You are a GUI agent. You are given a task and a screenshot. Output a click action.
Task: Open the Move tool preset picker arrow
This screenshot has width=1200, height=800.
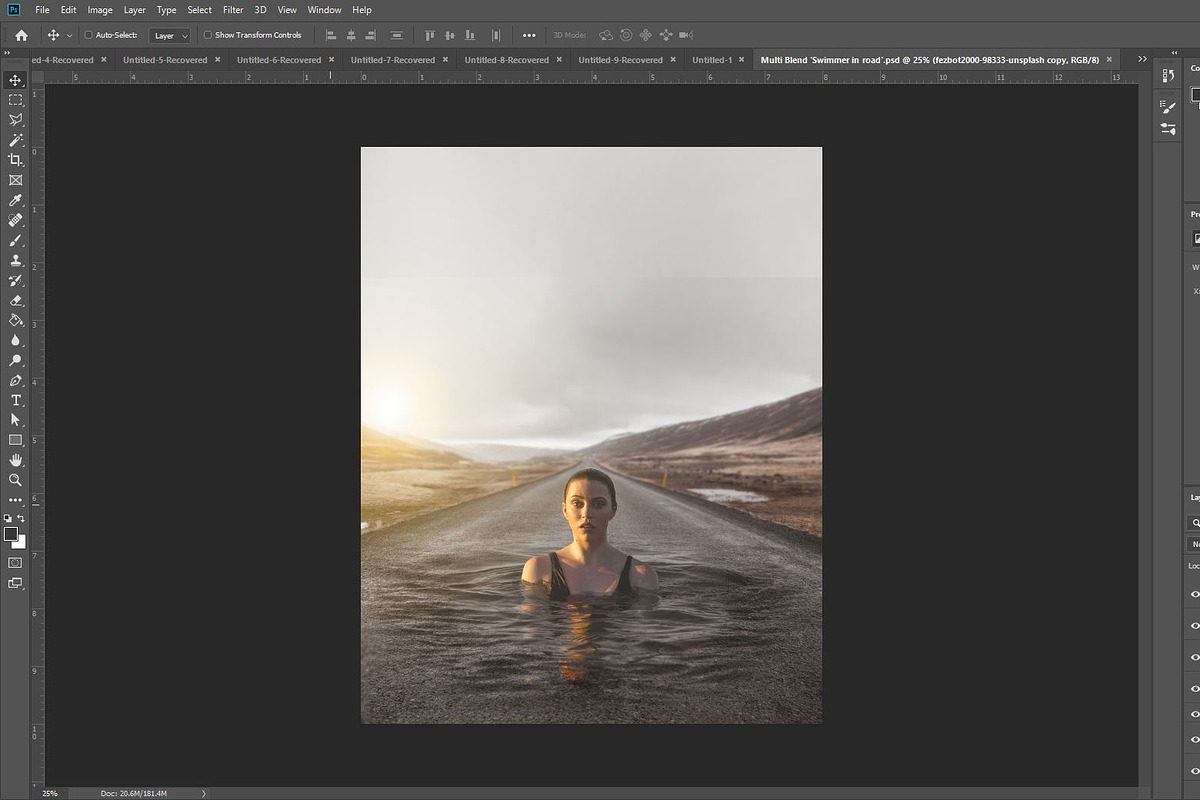pyautogui.click(x=69, y=35)
